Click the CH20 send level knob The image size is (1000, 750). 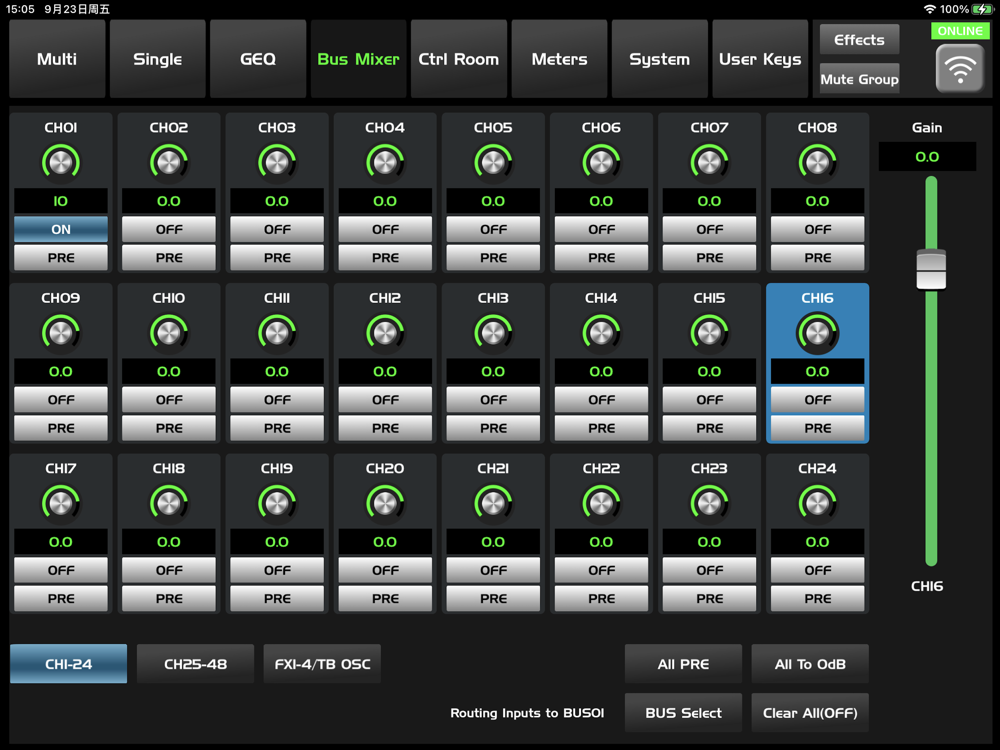[385, 504]
